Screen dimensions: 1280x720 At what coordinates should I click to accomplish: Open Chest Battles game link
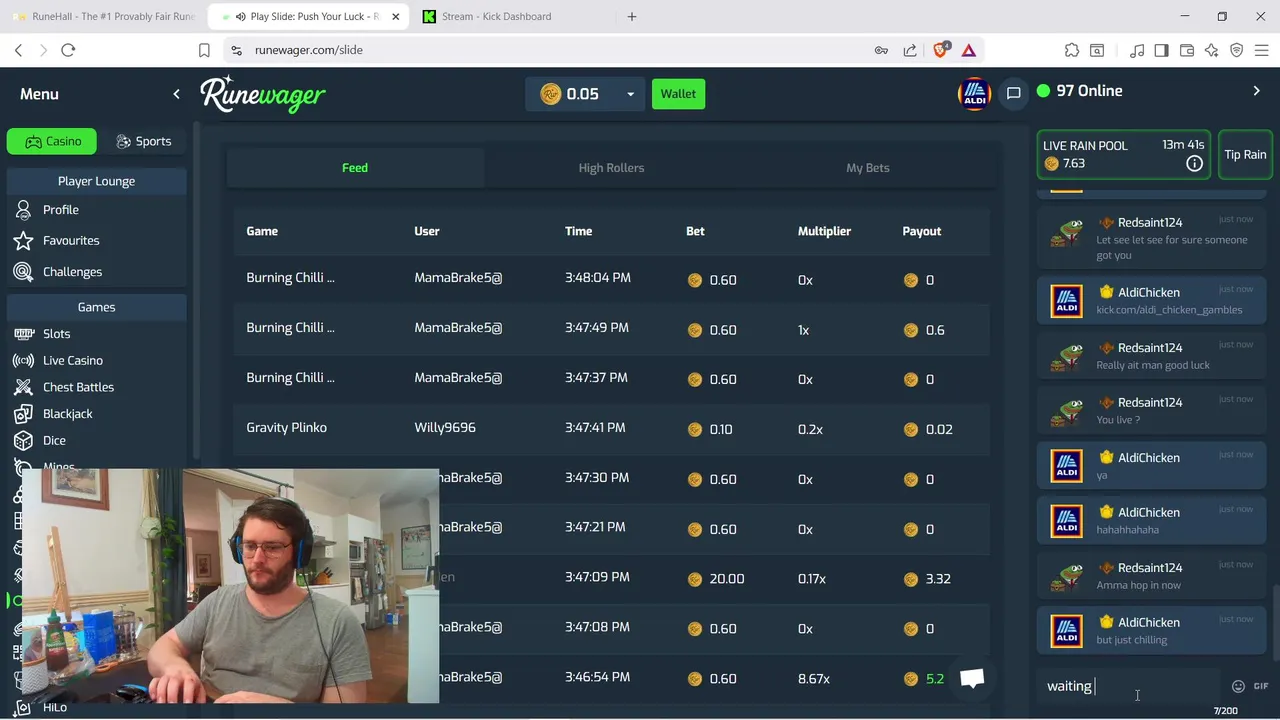pos(78,387)
